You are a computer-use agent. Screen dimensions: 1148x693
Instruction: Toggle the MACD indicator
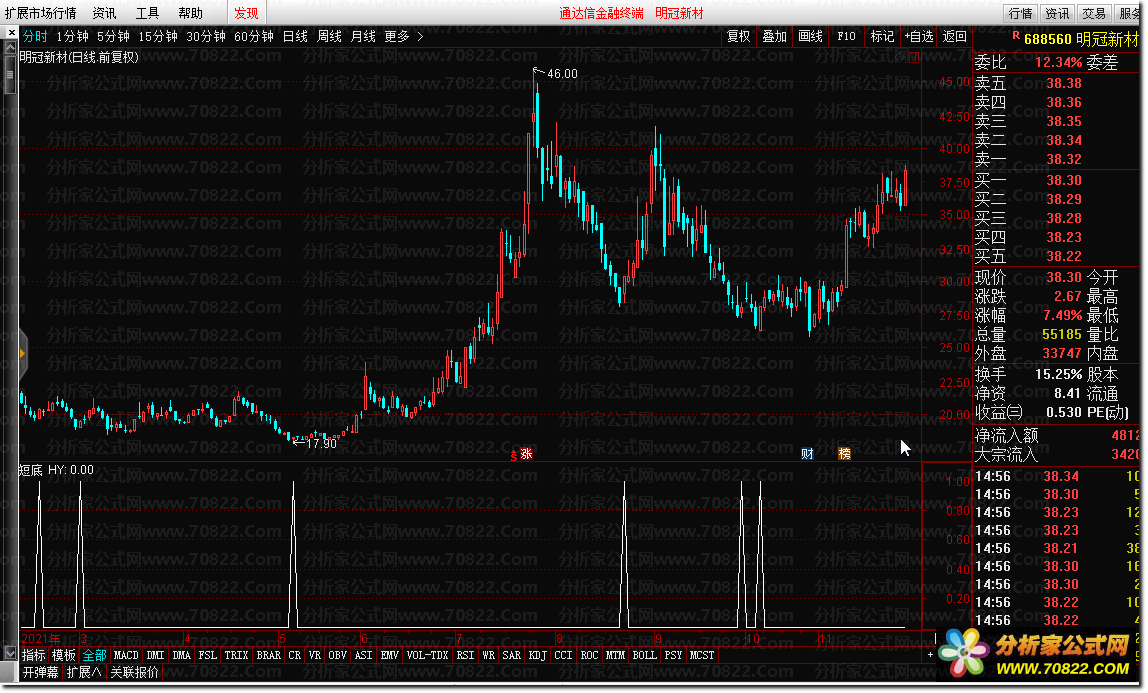[x=126, y=655]
